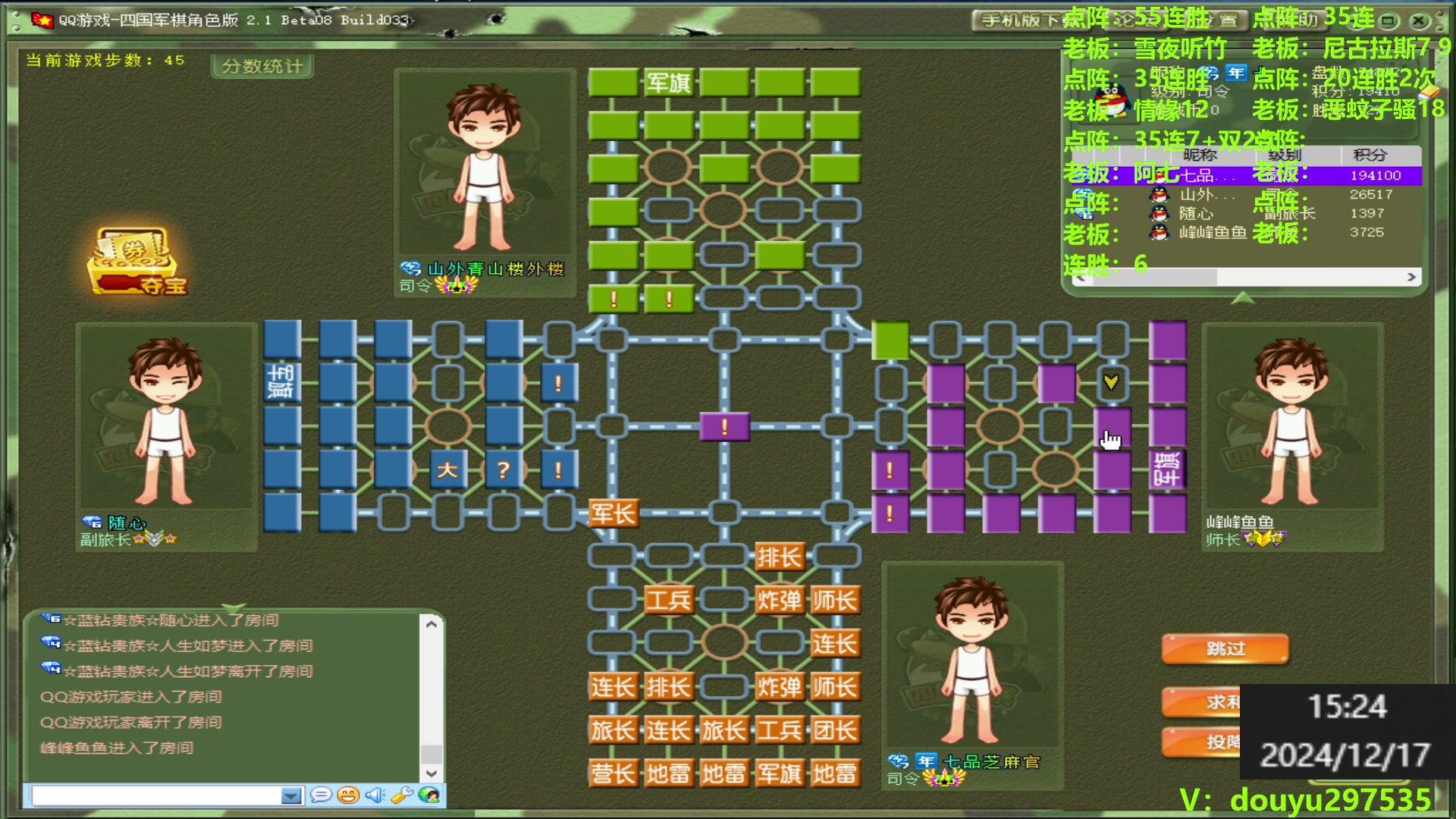Select player row 山外 with score 26517
This screenshot has height=819, width=1456.
(1247, 194)
